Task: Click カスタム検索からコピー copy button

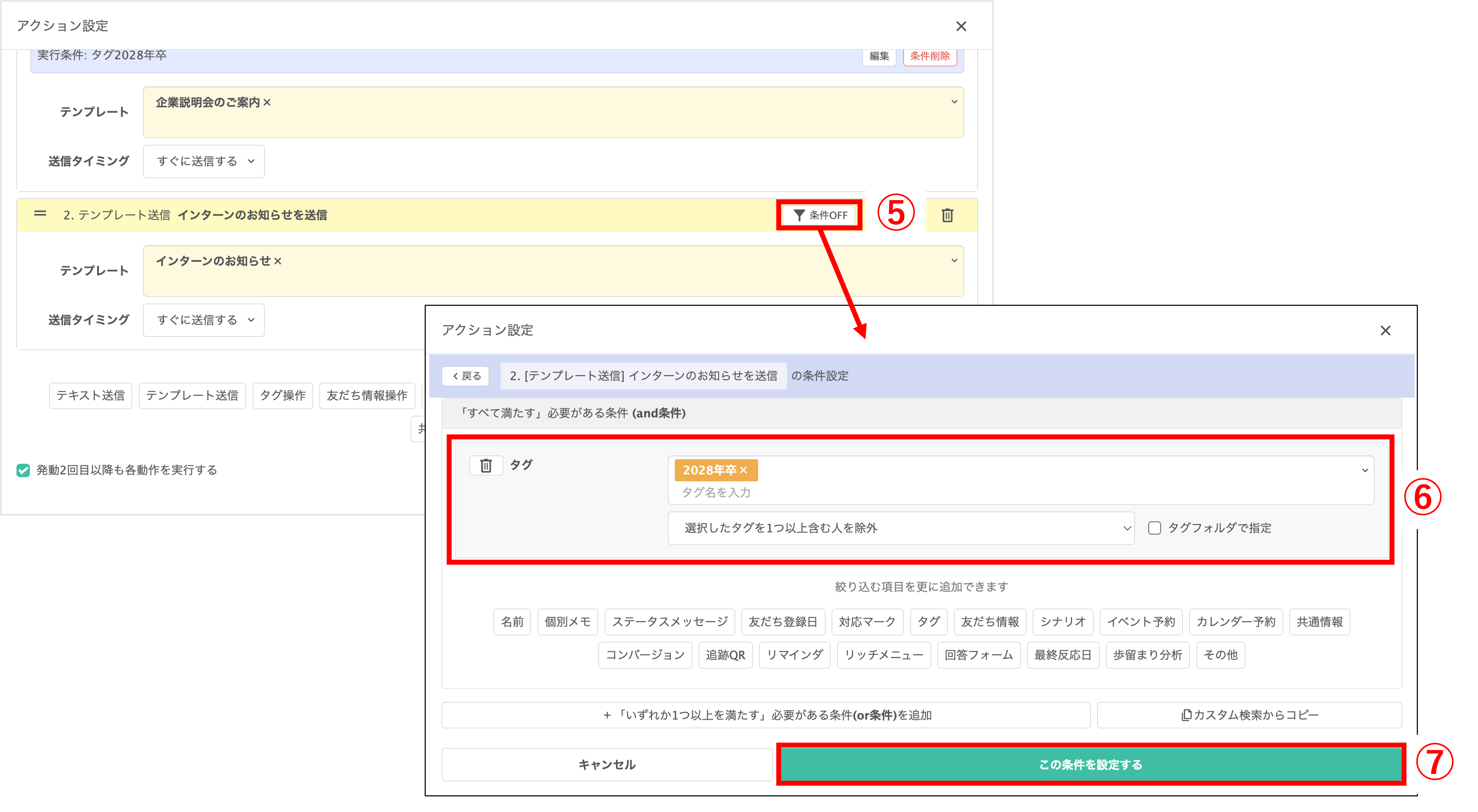Action: tap(1249, 715)
